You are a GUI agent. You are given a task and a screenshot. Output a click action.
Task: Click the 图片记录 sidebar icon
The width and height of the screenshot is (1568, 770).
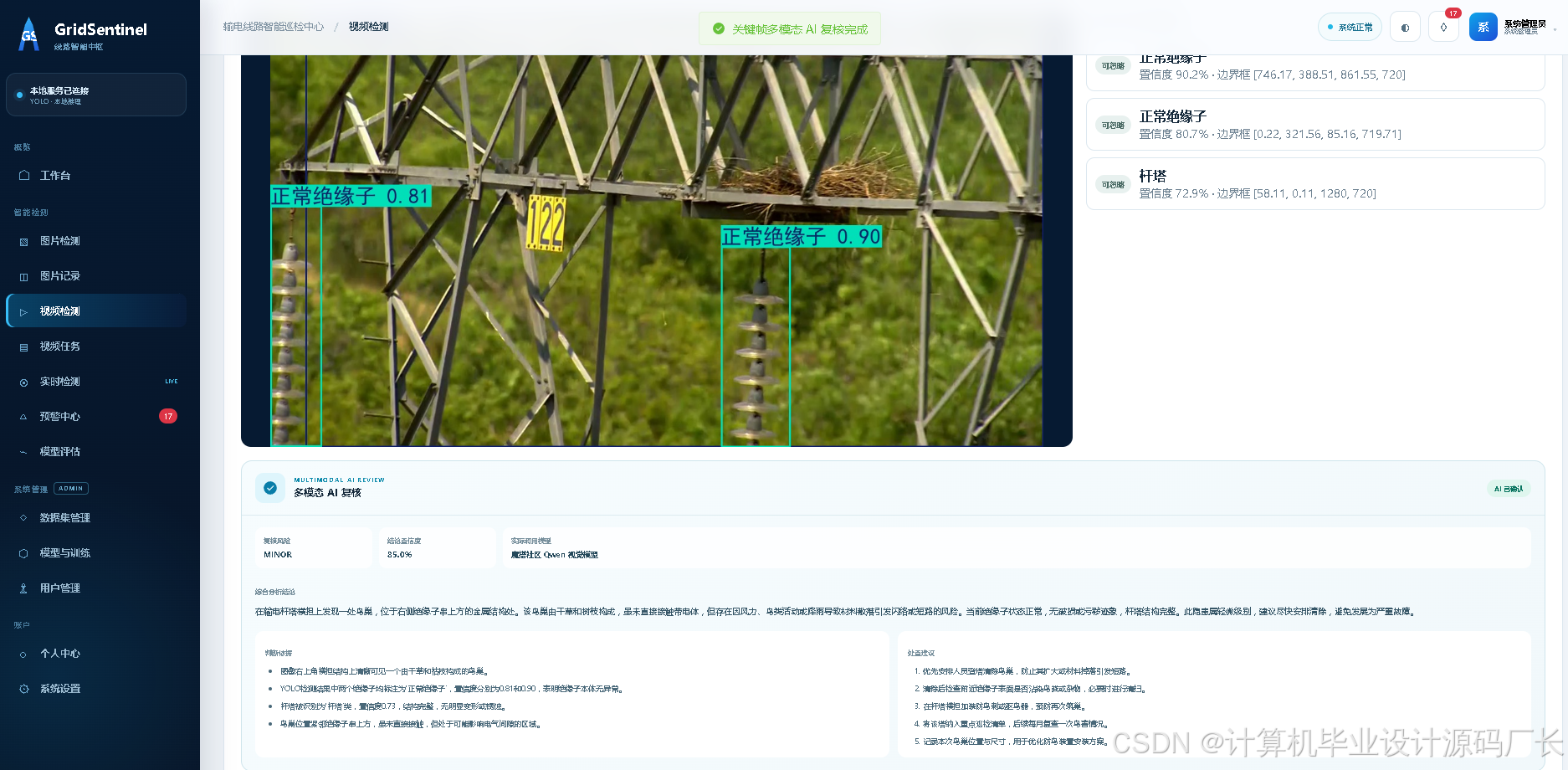tap(23, 276)
